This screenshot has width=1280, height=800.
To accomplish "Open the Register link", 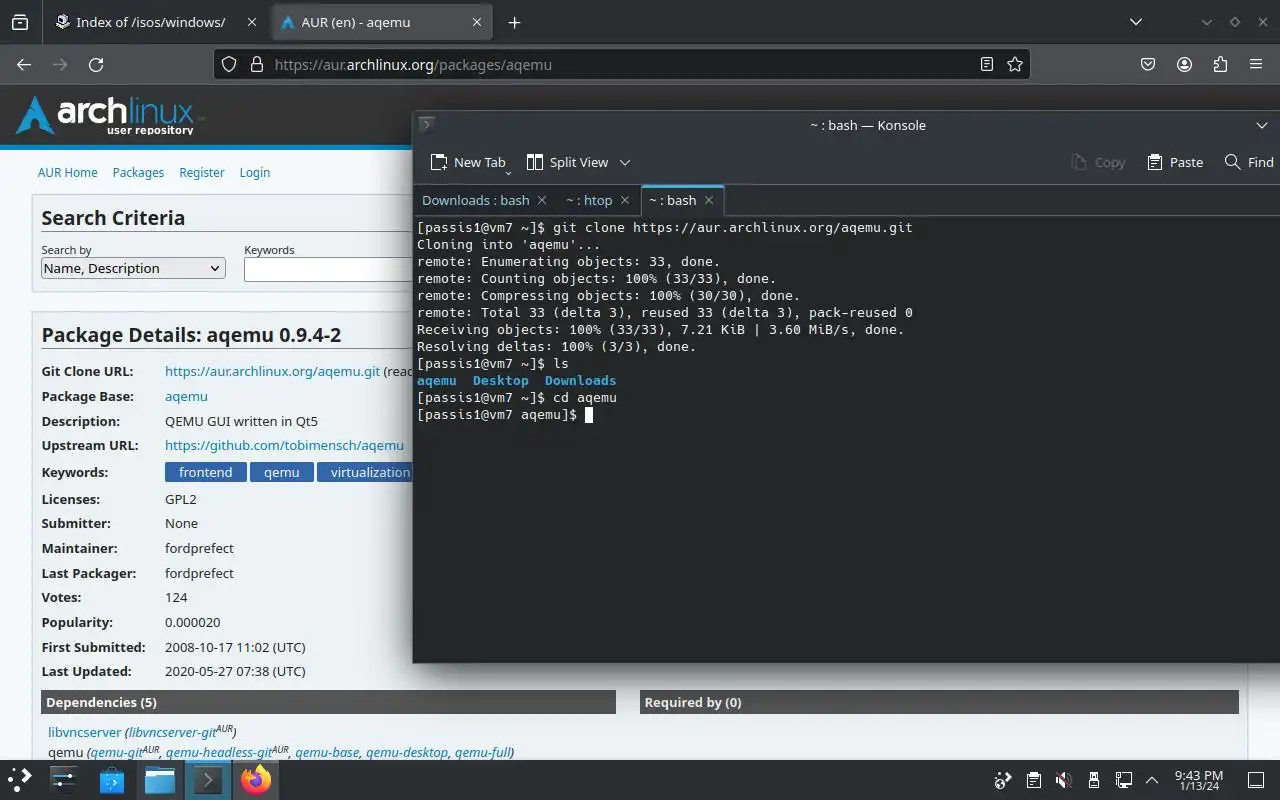I will [202, 172].
